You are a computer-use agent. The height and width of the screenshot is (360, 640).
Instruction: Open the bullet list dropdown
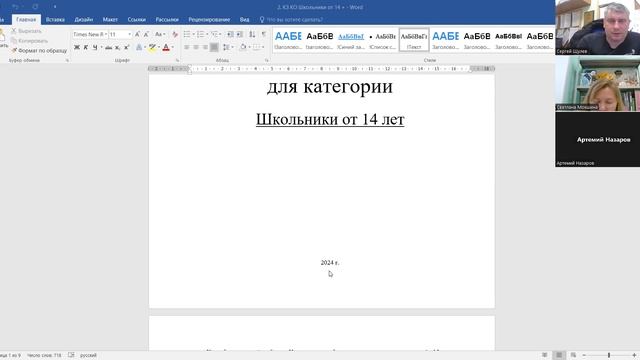click(x=193, y=34)
